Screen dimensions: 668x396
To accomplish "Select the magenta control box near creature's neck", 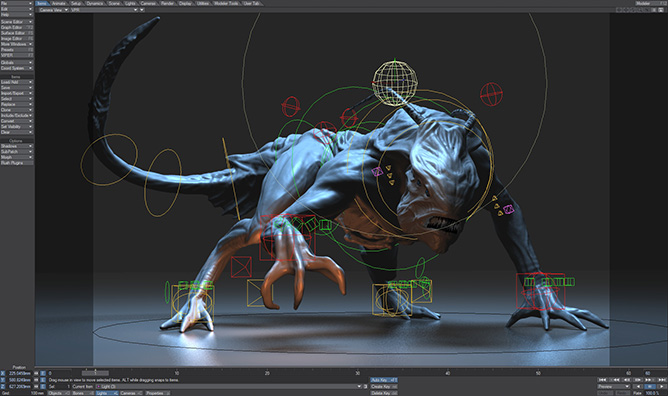I will pos(377,172).
